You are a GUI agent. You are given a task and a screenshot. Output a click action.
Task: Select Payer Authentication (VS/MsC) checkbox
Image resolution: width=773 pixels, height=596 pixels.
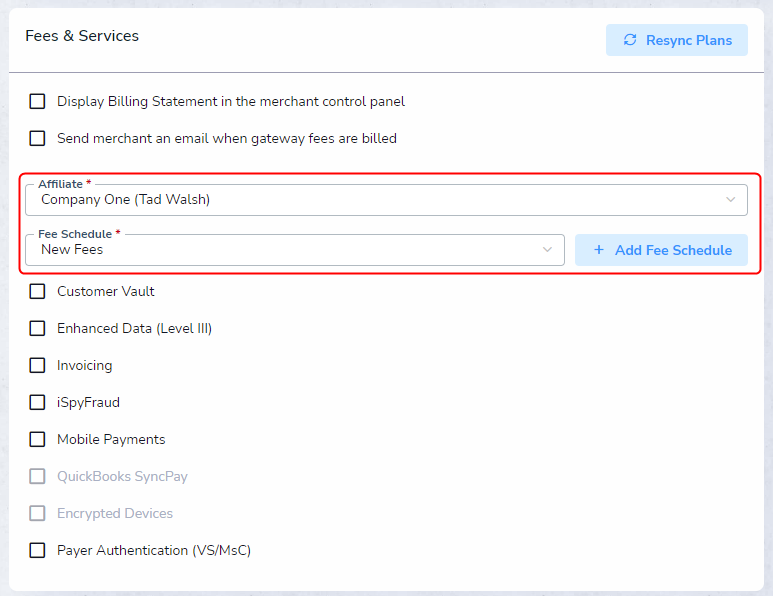point(37,550)
